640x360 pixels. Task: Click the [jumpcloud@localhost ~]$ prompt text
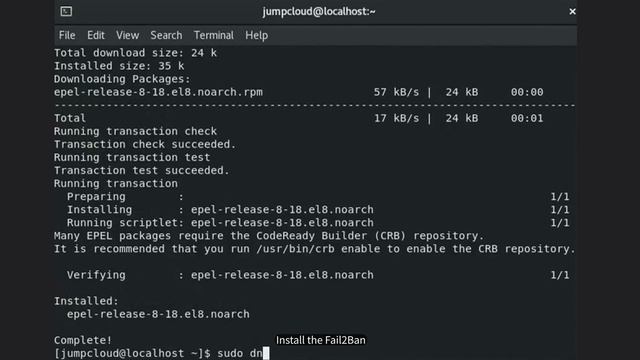pos(132,353)
